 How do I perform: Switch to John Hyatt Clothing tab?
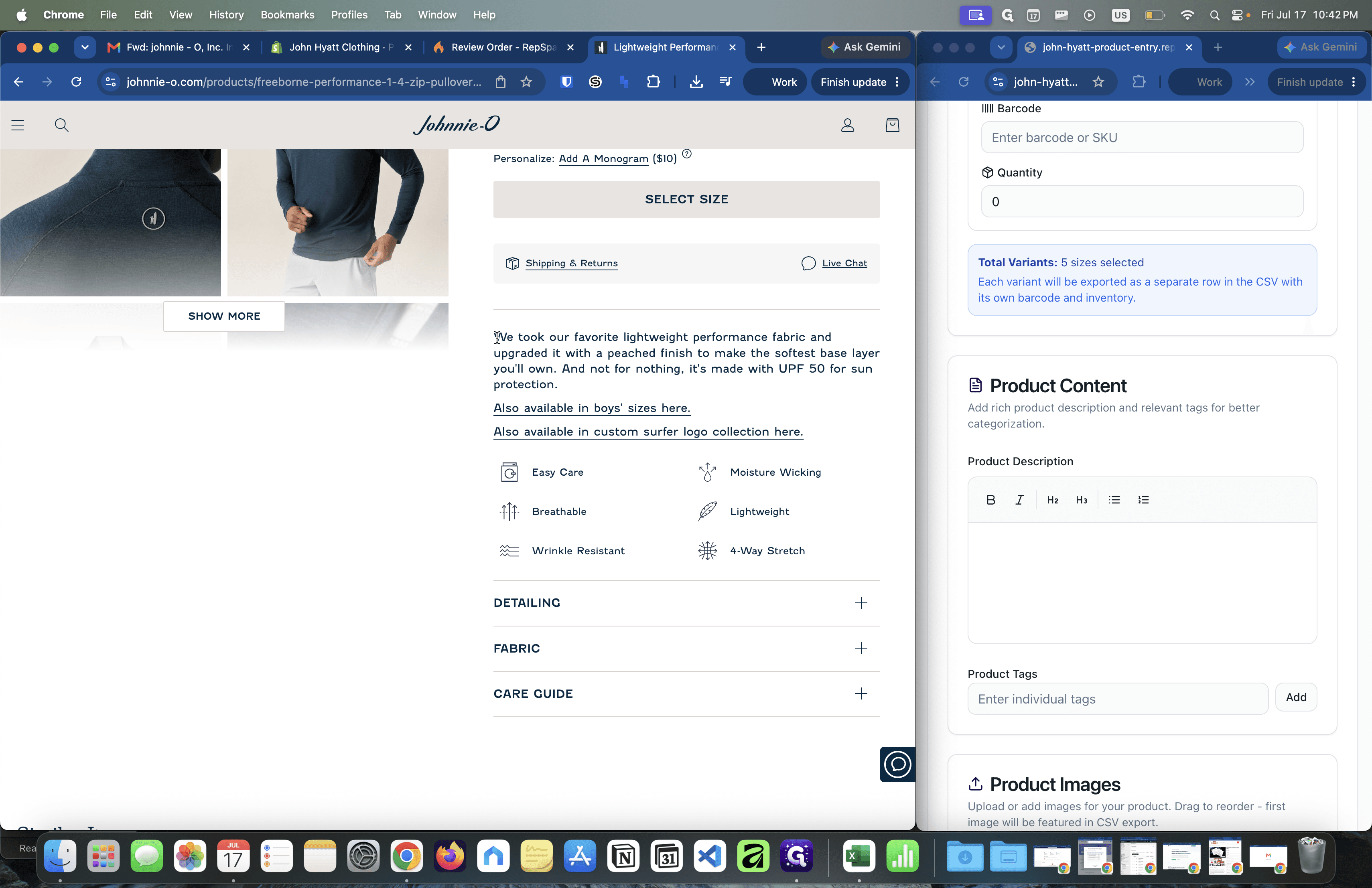pyautogui.click(x=342, y=47)
